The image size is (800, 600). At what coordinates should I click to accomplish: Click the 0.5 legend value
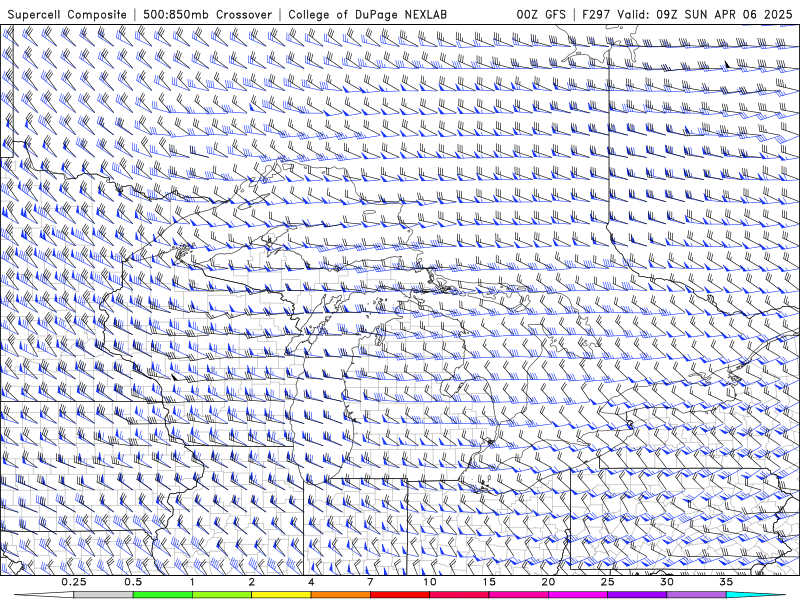pyautogui.click(x=133, y=582)
